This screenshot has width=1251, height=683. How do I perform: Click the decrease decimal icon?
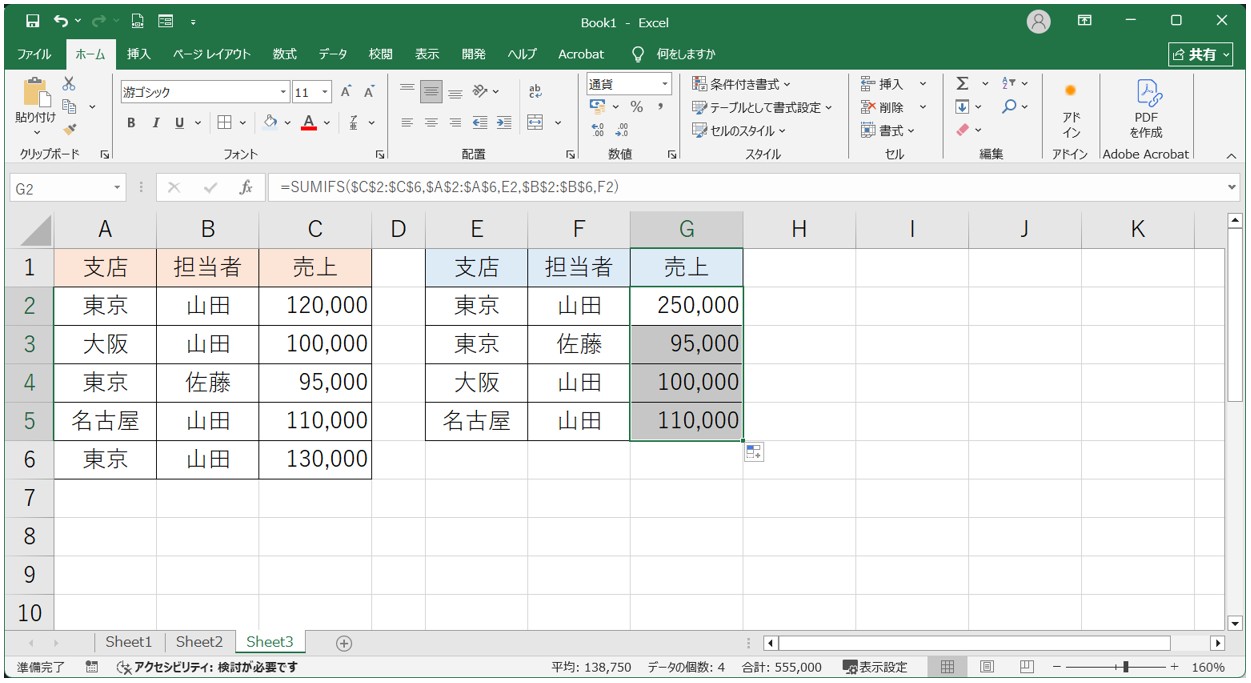point(621,130)
